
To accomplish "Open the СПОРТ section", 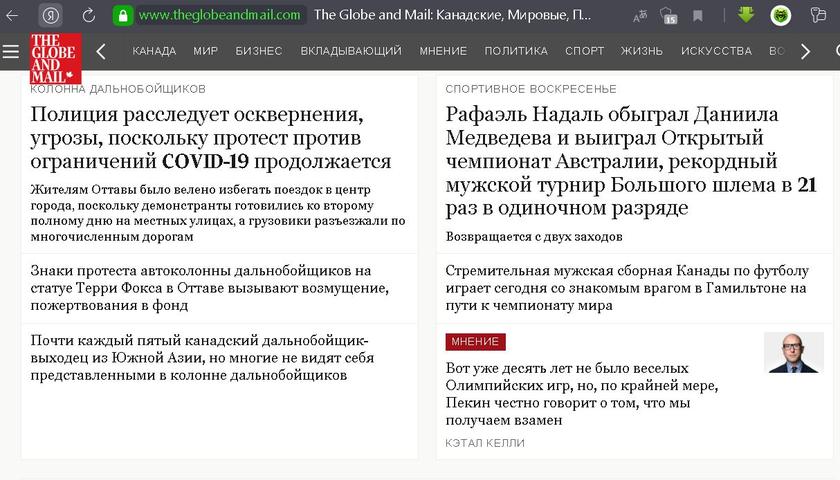I will 584,51.
